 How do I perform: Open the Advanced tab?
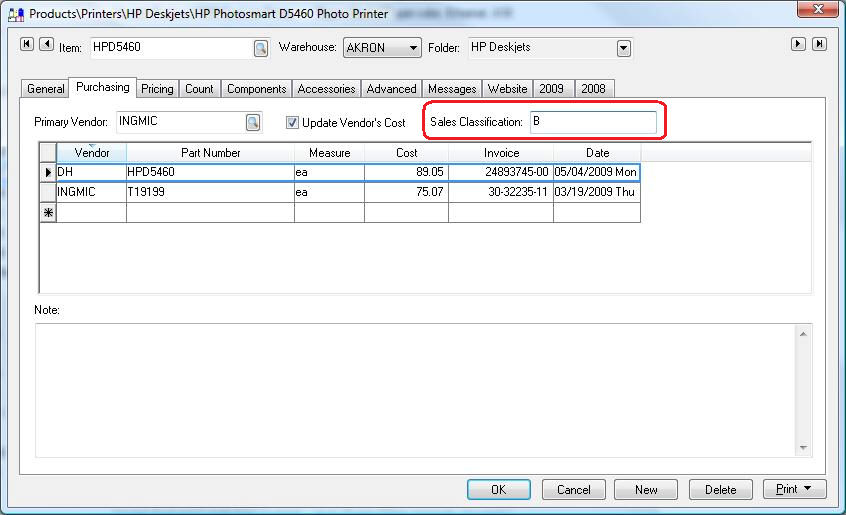[x=391, y=89]
